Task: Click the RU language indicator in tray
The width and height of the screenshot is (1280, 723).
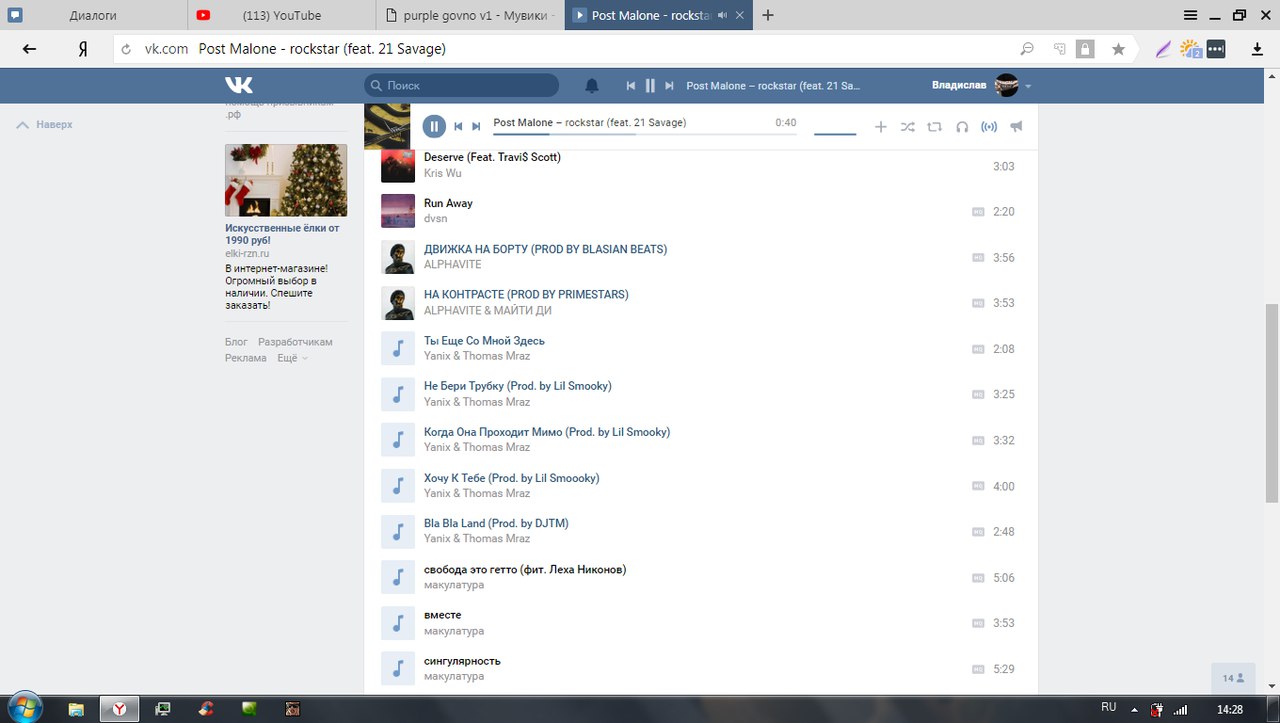Action: click(1109, 707)
